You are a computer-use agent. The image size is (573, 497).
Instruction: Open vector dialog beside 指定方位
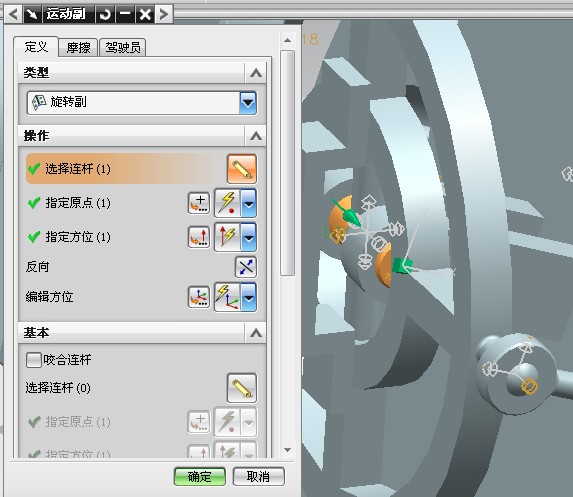[199, 237]
